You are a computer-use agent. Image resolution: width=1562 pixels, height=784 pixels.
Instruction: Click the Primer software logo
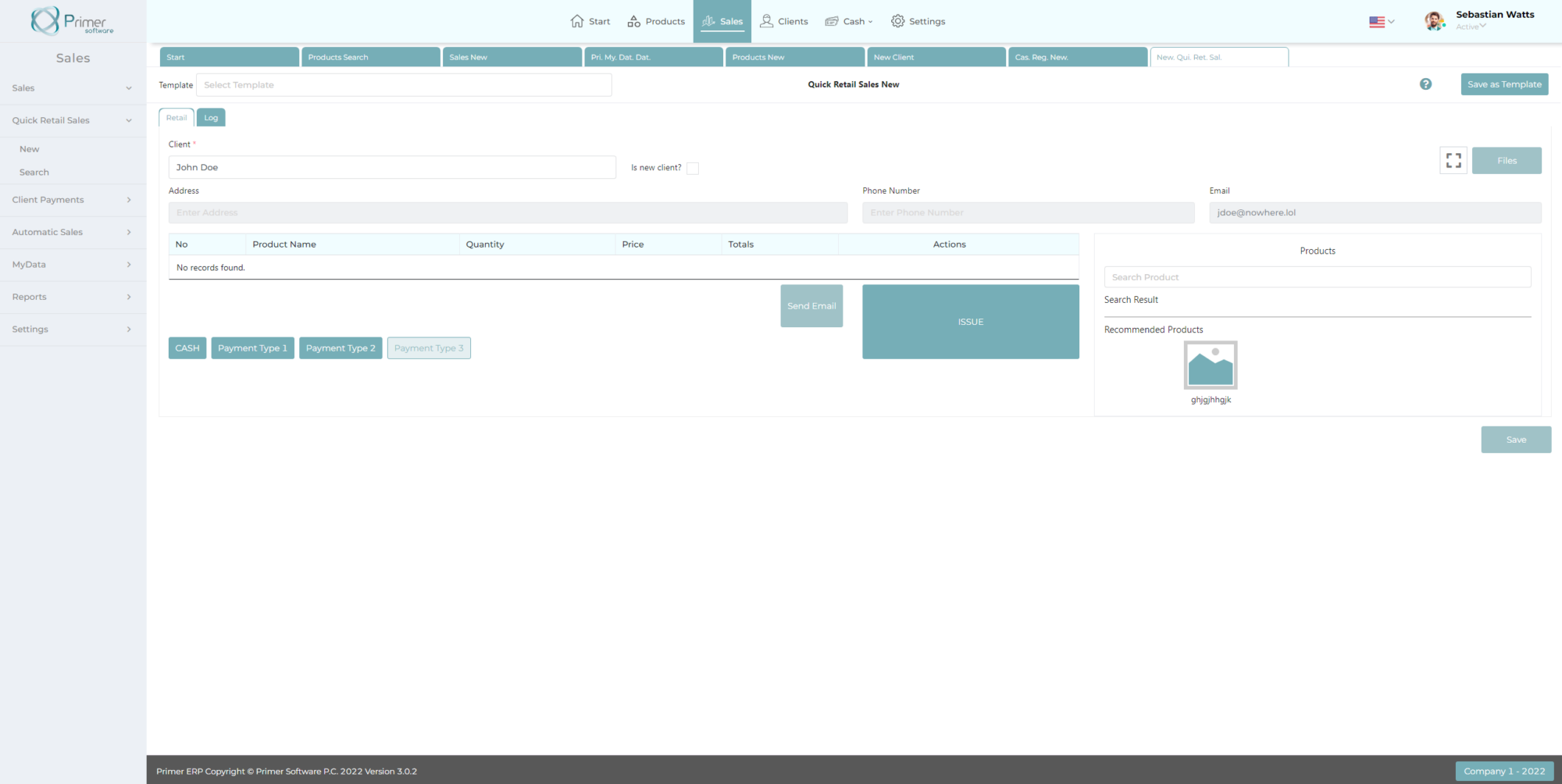[x=72, y=21]
